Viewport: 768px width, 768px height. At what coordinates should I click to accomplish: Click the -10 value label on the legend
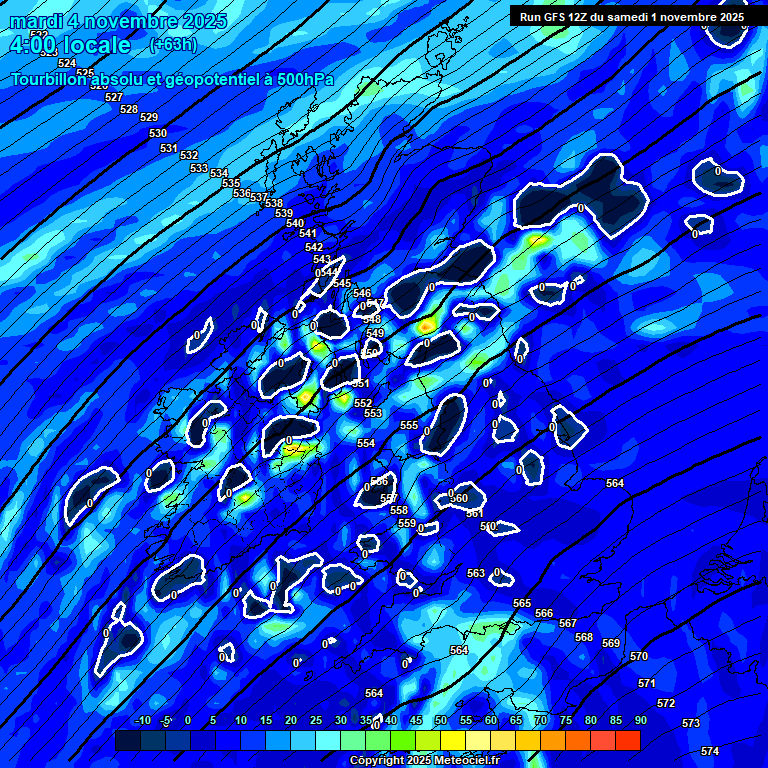pyautogui.click(x=143, y=720)
